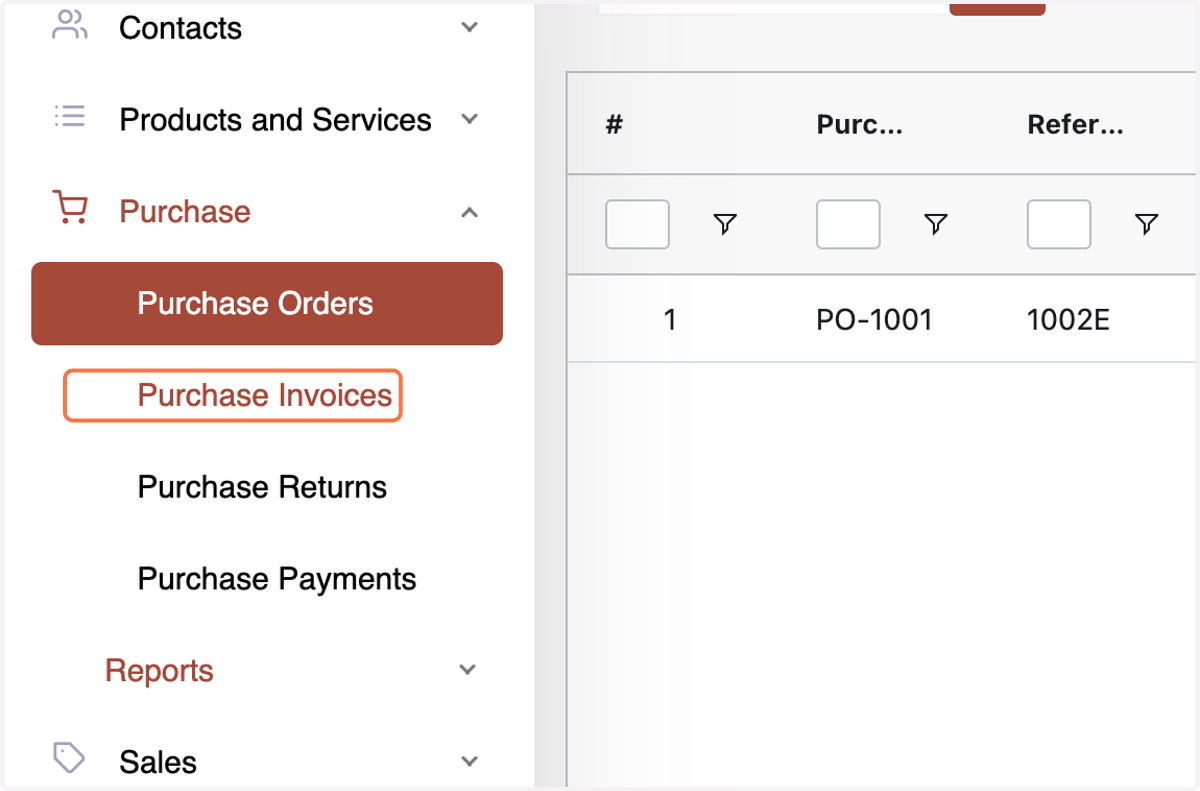
Task: Open filter options for the # column
Action: tap(725, 224)
